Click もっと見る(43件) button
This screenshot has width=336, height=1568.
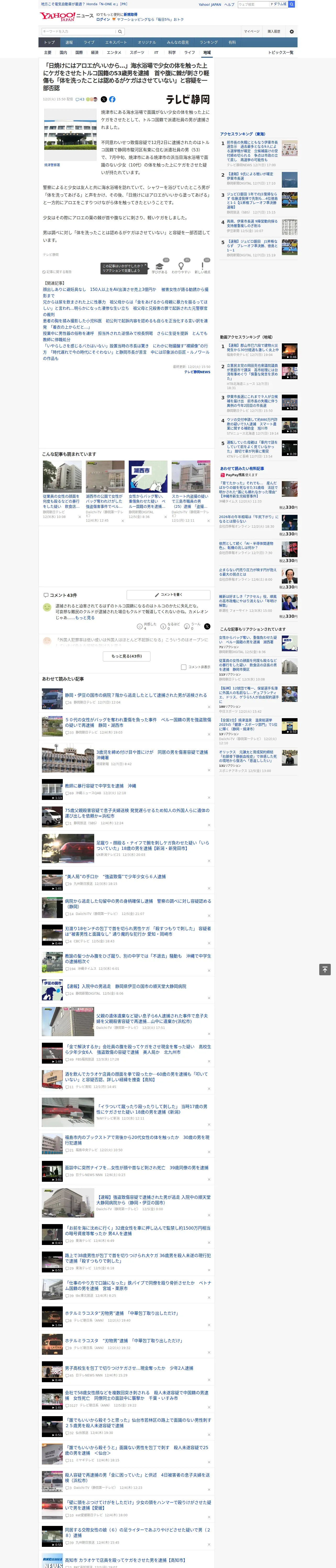[127, 656]
